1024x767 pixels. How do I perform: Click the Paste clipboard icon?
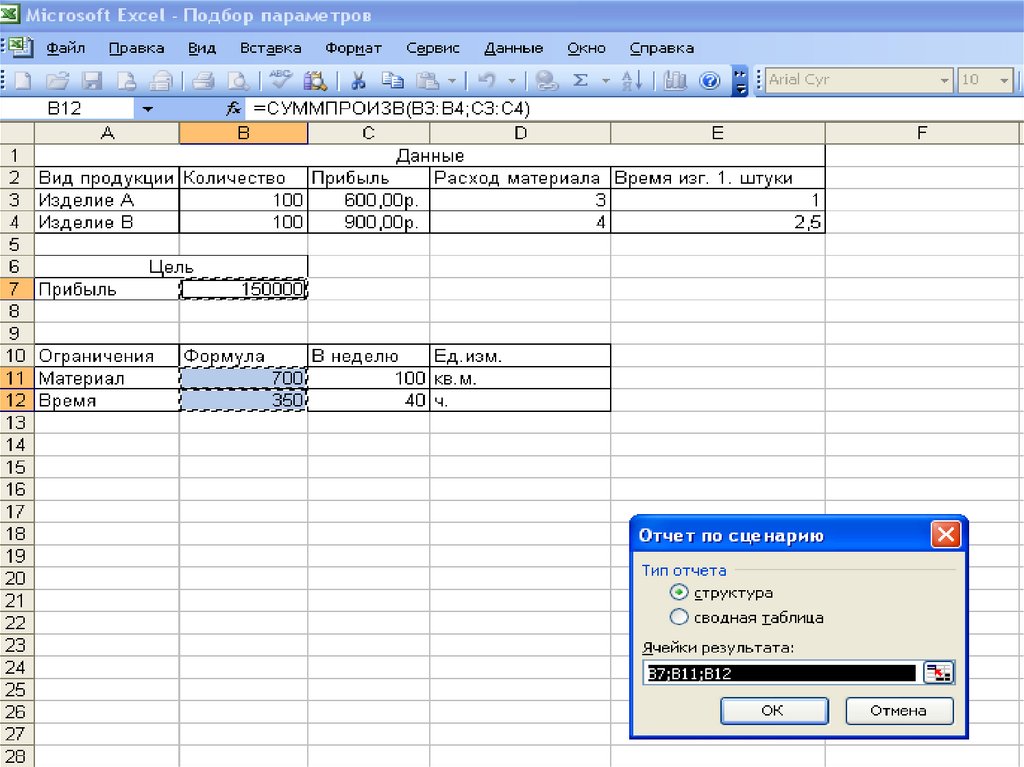tap(428, 81)
